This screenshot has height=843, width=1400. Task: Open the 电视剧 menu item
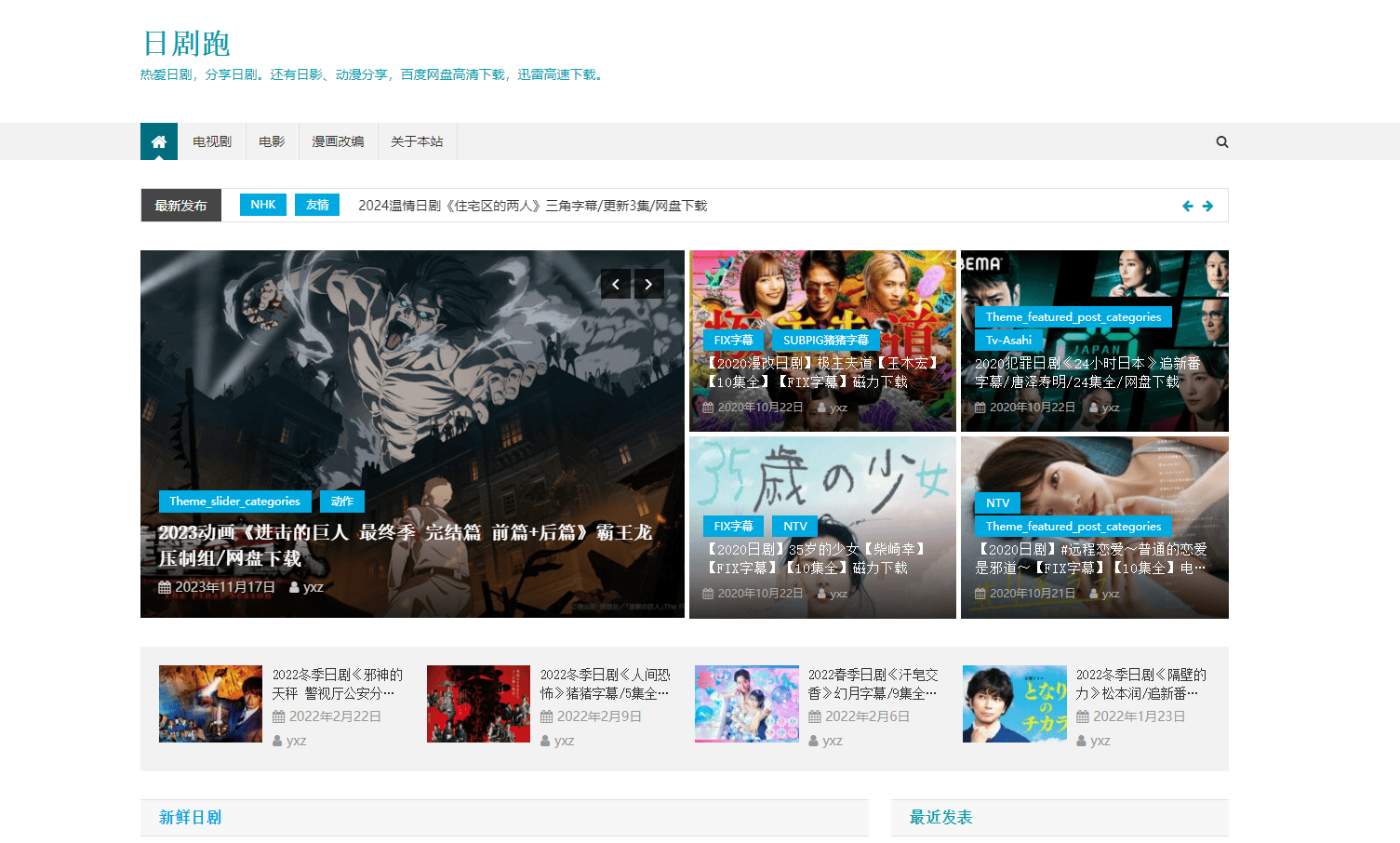(x=212, y=141)
